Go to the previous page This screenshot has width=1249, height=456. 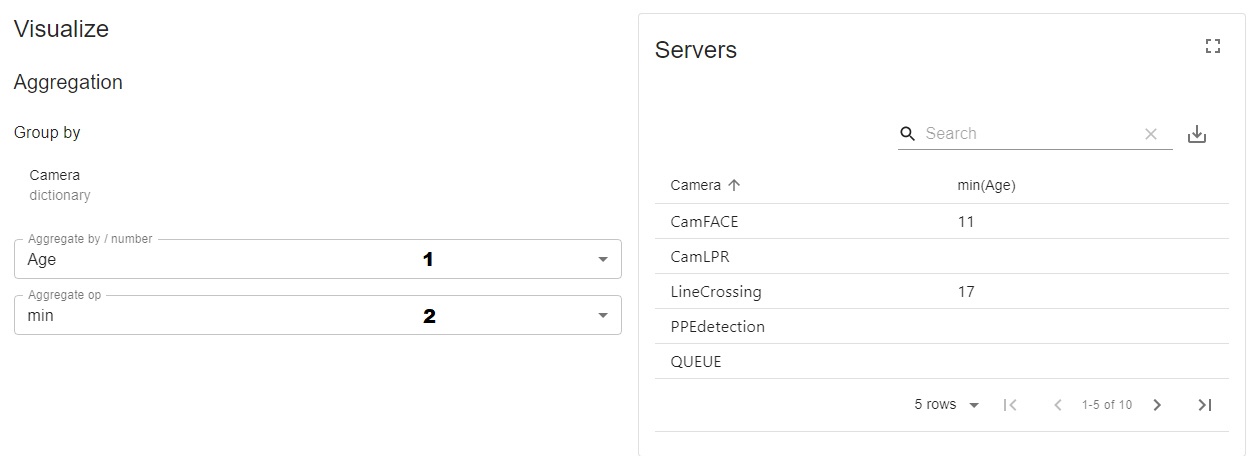pos(1057,405)
